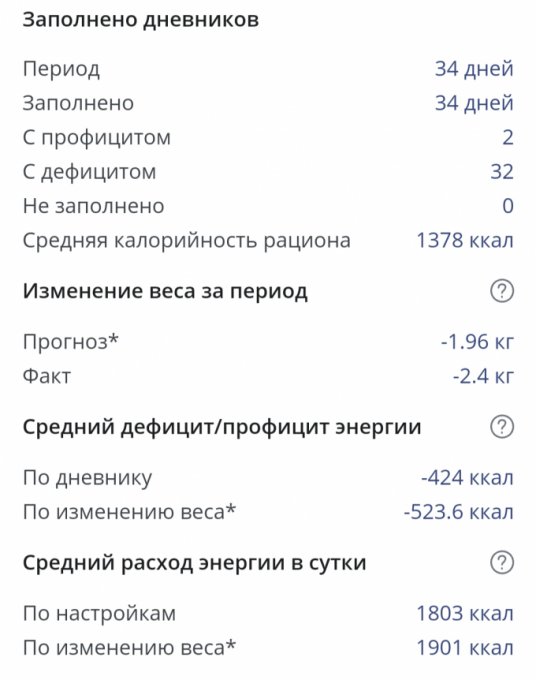Image resolution: width=536 pixels, height=680 pixels.
Task: Select the С профицитом count 2
Action: pyautogui.click(x=508, y=137)
